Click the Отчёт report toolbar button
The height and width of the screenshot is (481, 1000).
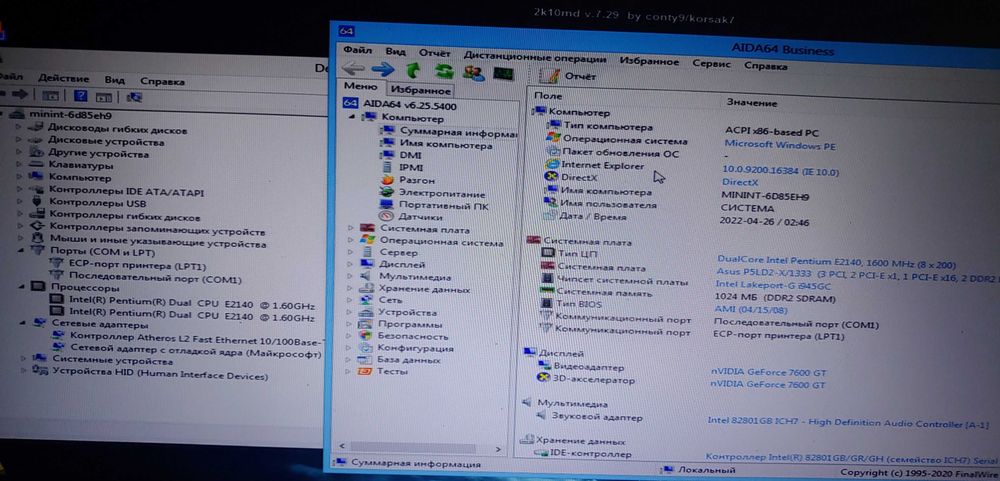pos(568,76)
